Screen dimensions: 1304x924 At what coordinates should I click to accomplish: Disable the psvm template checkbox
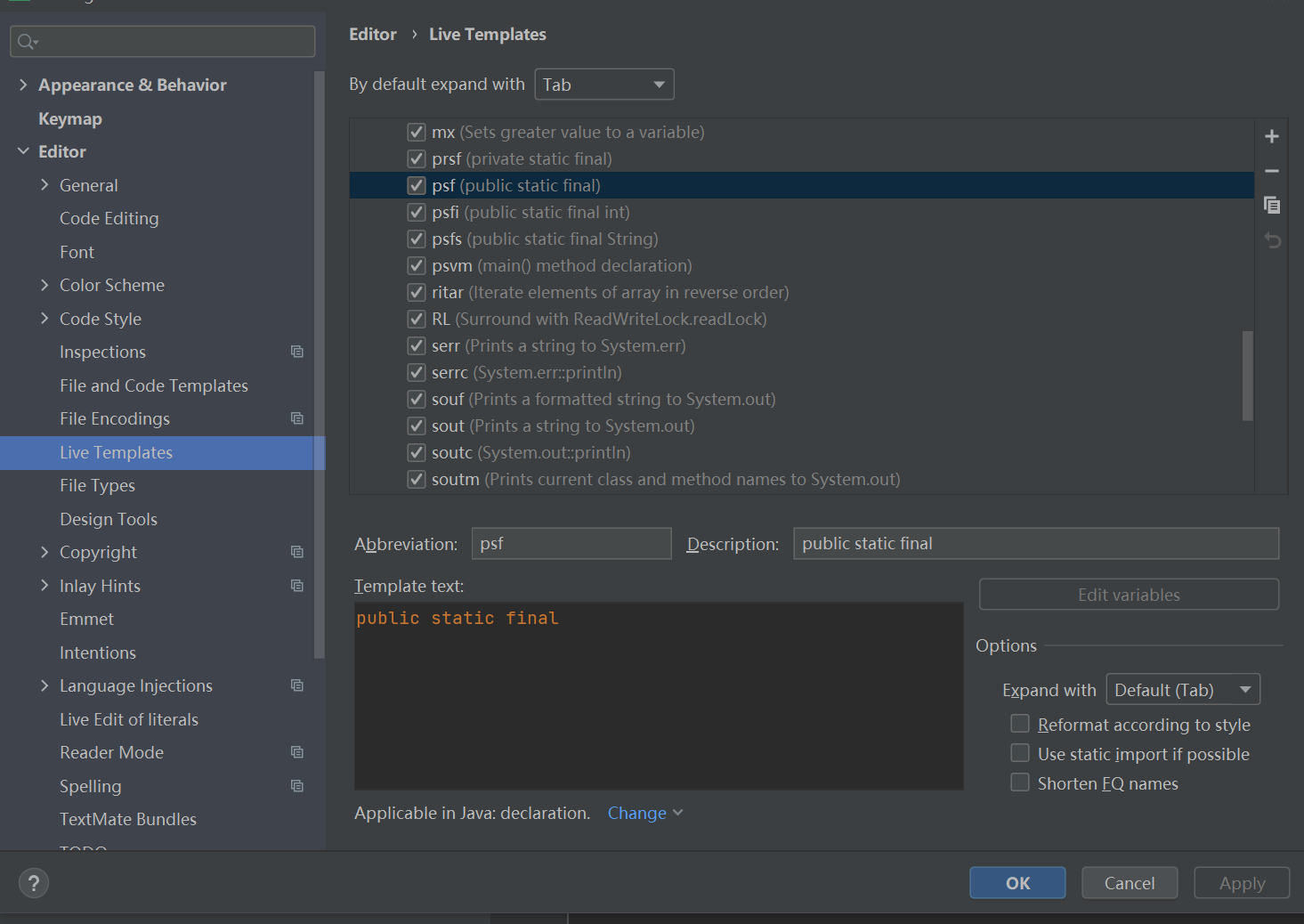tap(416, 265)
